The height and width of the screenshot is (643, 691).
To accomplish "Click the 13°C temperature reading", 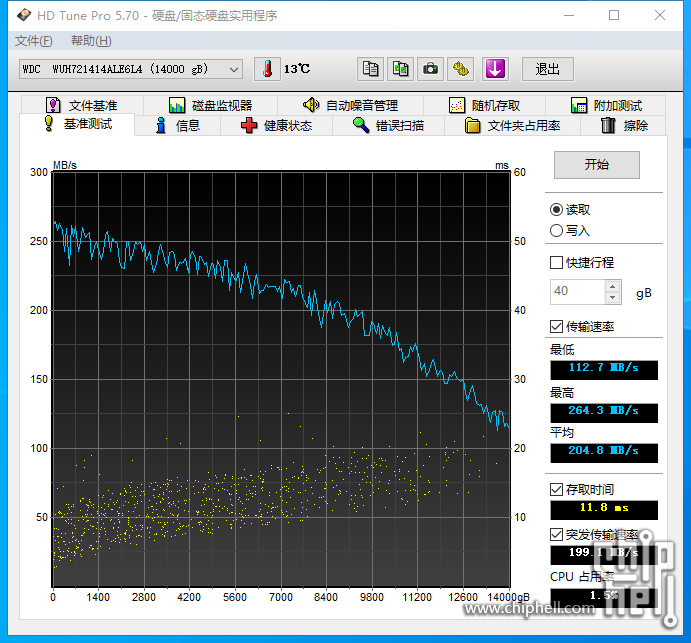I will tap(297, 69).
